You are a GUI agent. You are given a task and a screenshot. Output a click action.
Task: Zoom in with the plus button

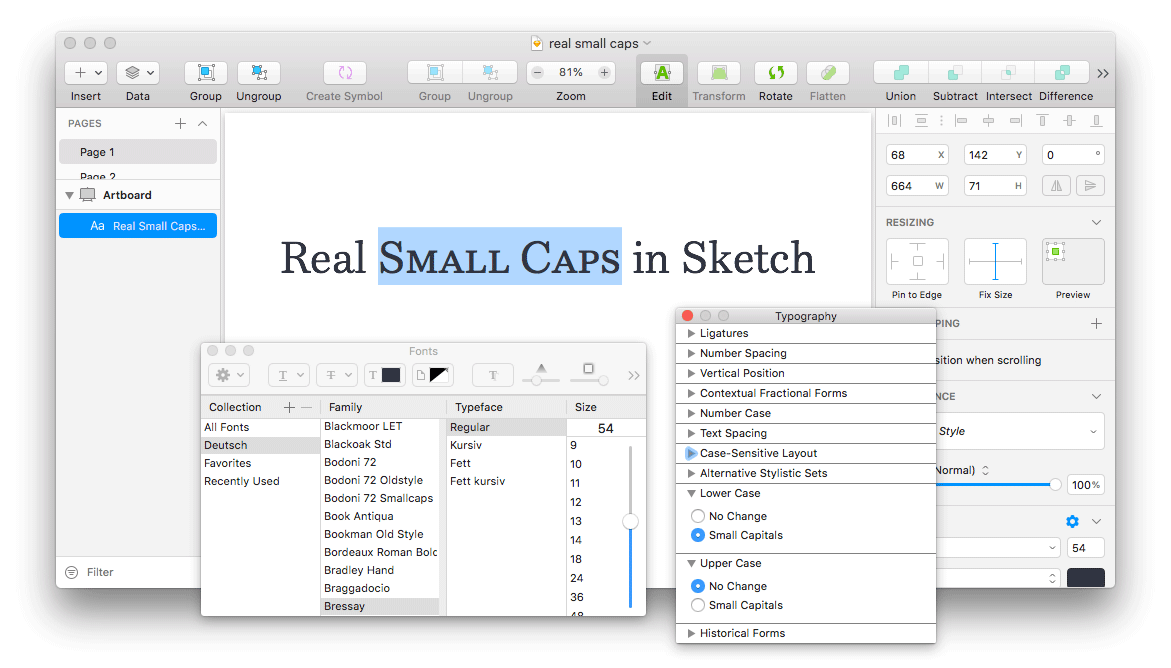603,72
